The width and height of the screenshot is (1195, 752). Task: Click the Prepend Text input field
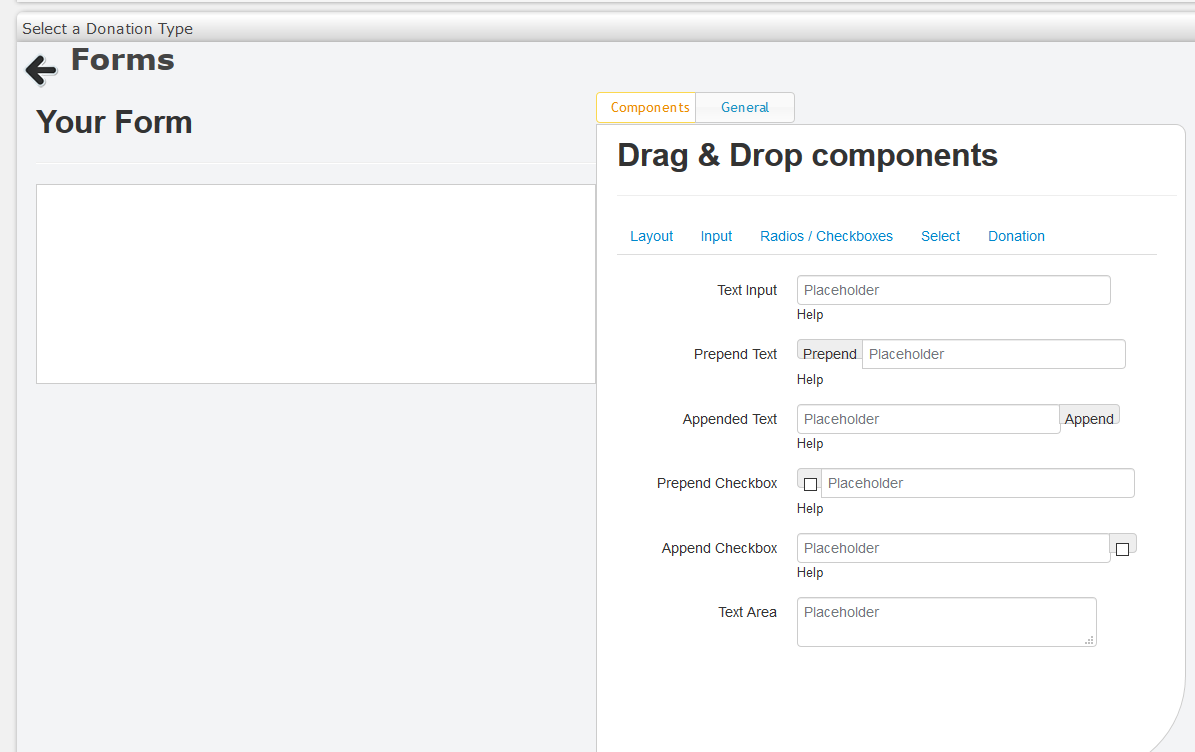(x=994, y=354)
